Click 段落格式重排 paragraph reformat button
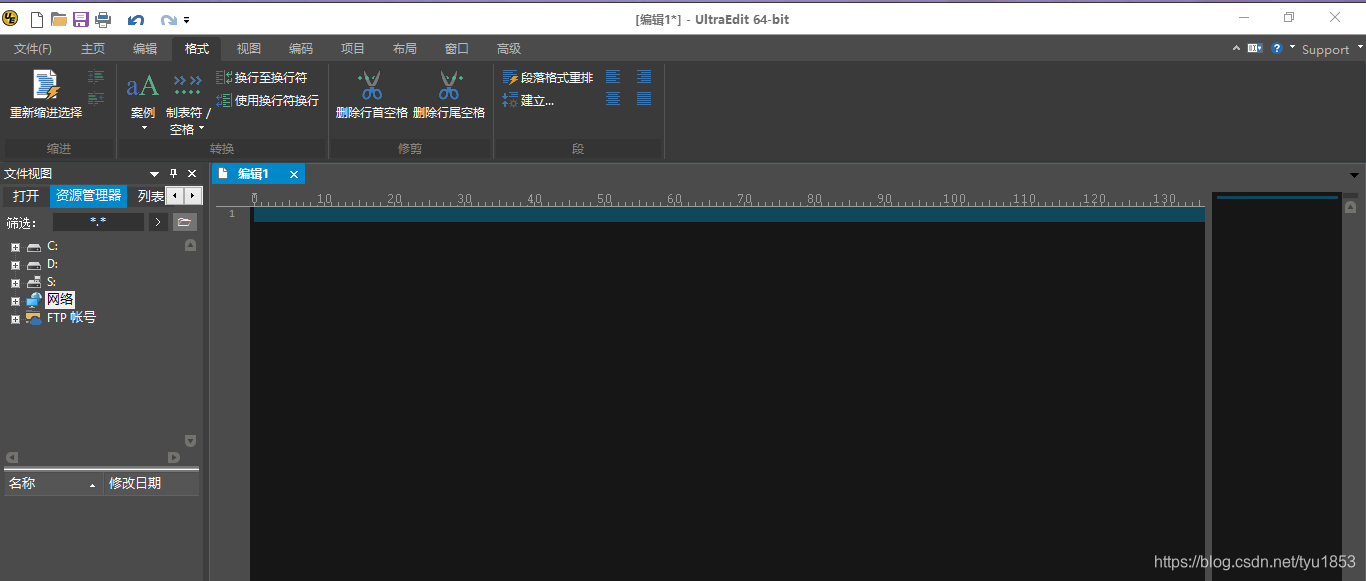This screenshot has width=1366, height=581. pos(548,77)
